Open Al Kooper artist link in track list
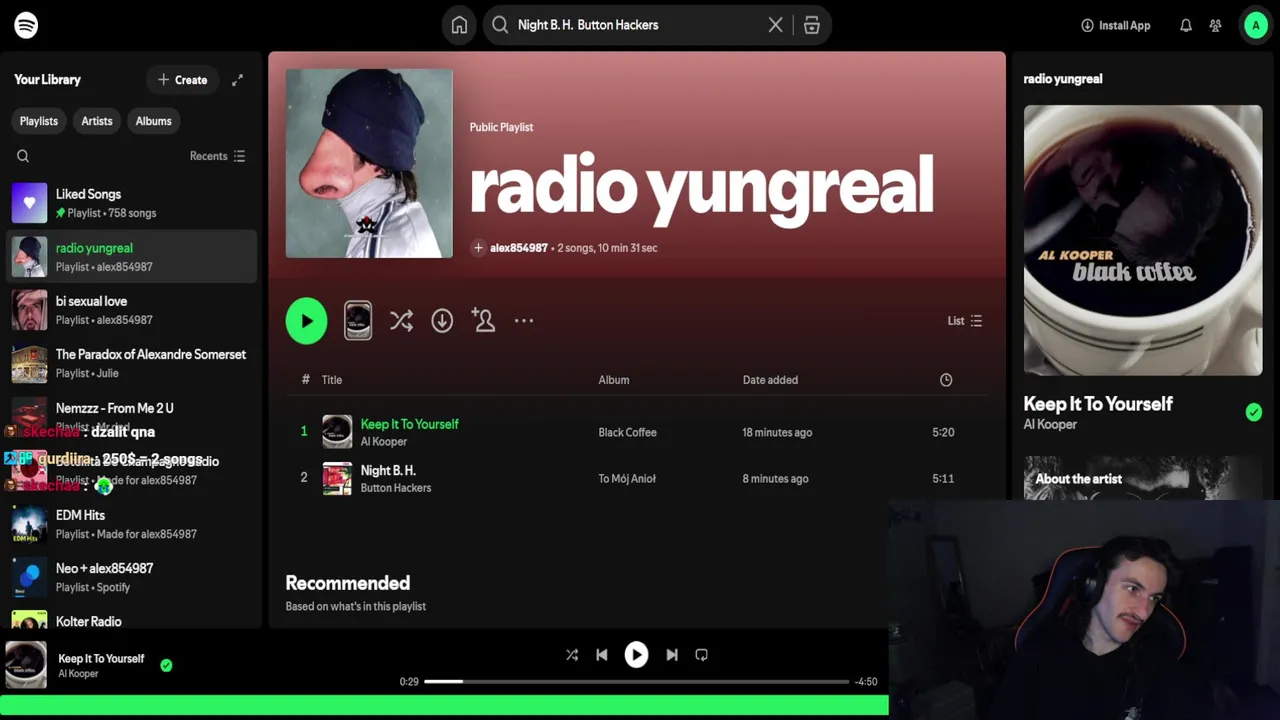 click(384, 442)
